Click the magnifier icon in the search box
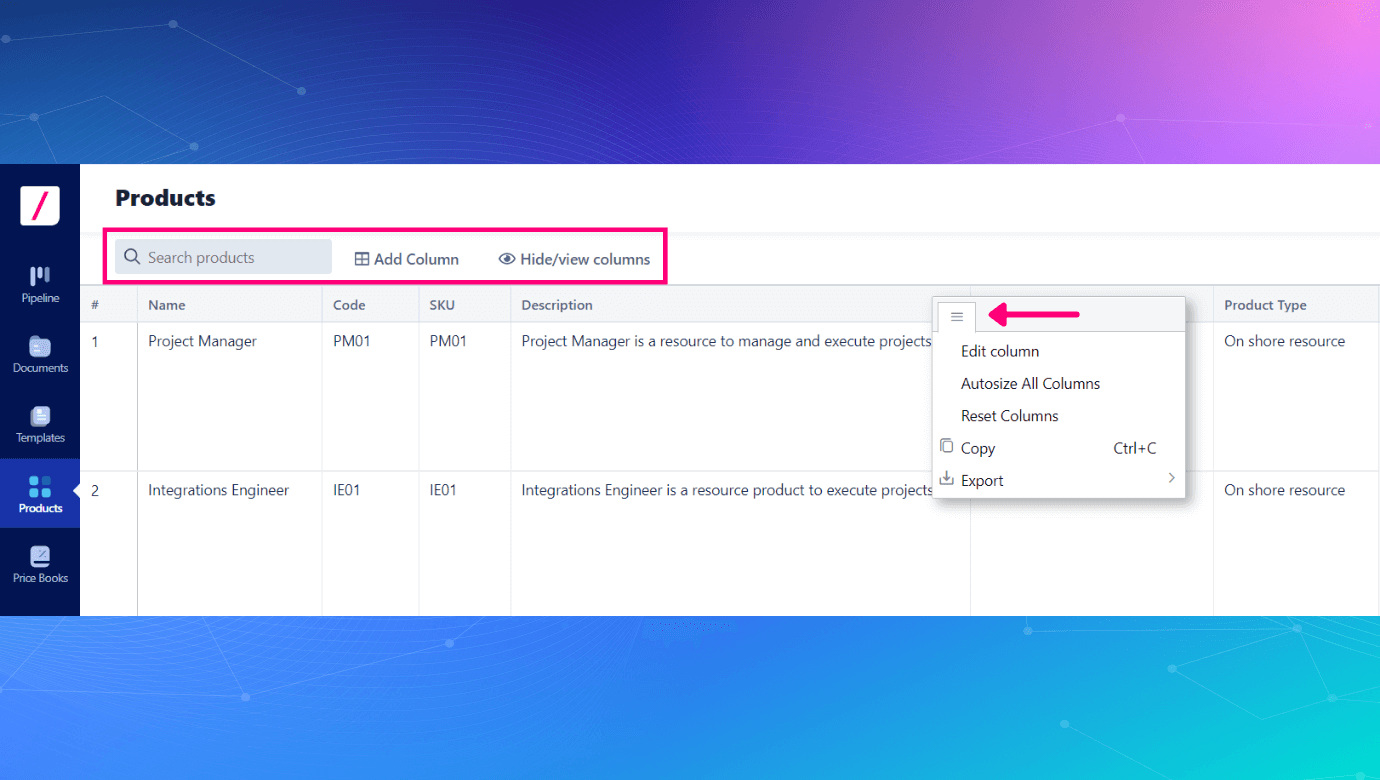The height and width of the screenshot is (780, 1380). (131, 257)
